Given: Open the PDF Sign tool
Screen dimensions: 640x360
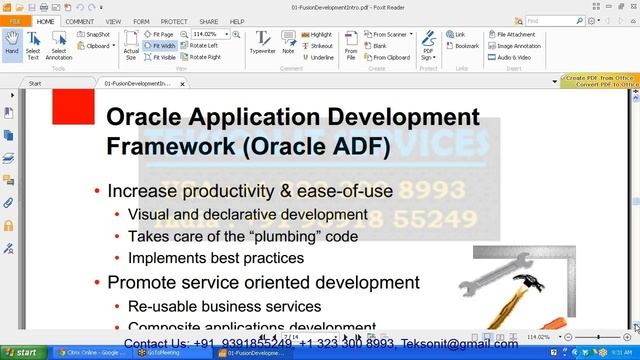Looking at the screenshot, I should (428, 46).
